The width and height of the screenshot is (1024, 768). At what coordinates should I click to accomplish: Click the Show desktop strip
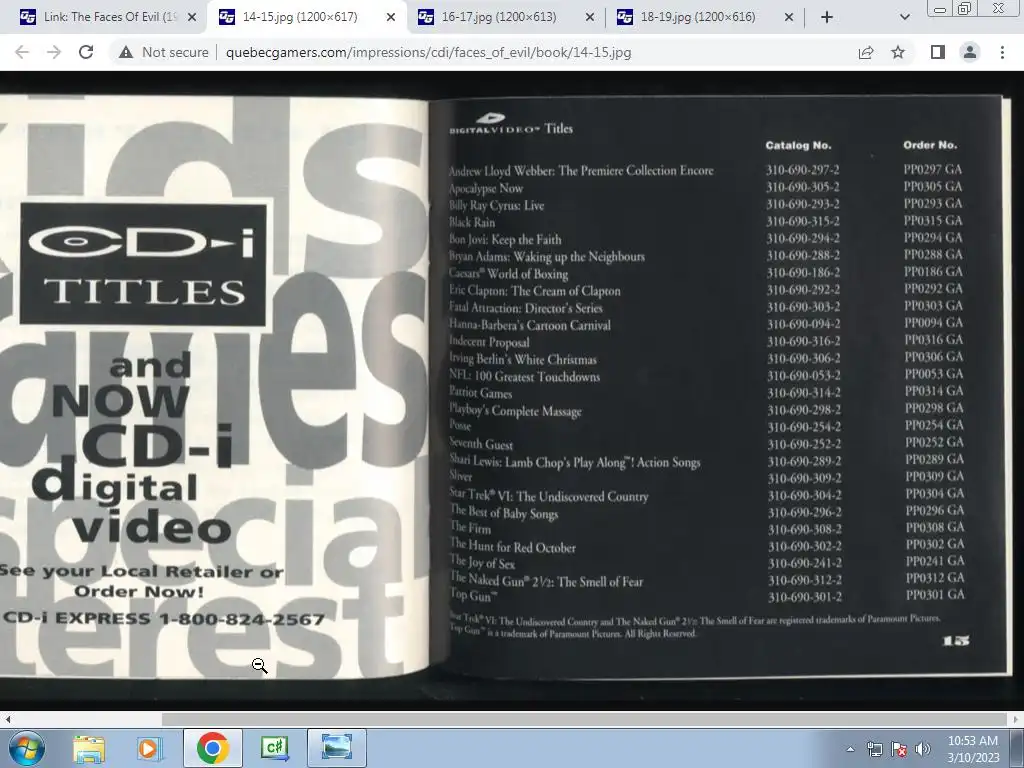(1016, 748)
